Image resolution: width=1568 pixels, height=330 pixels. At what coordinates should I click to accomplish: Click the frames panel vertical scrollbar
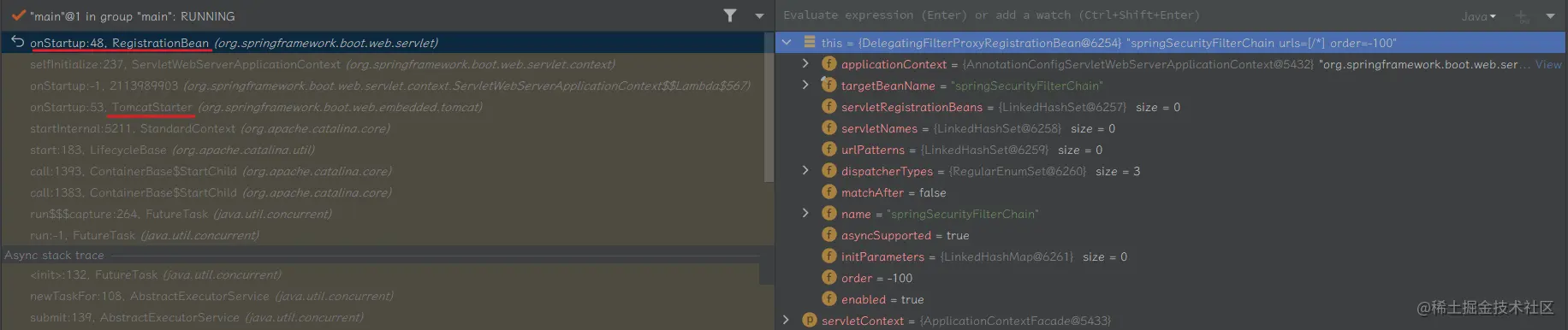click(x=768, y=107)
